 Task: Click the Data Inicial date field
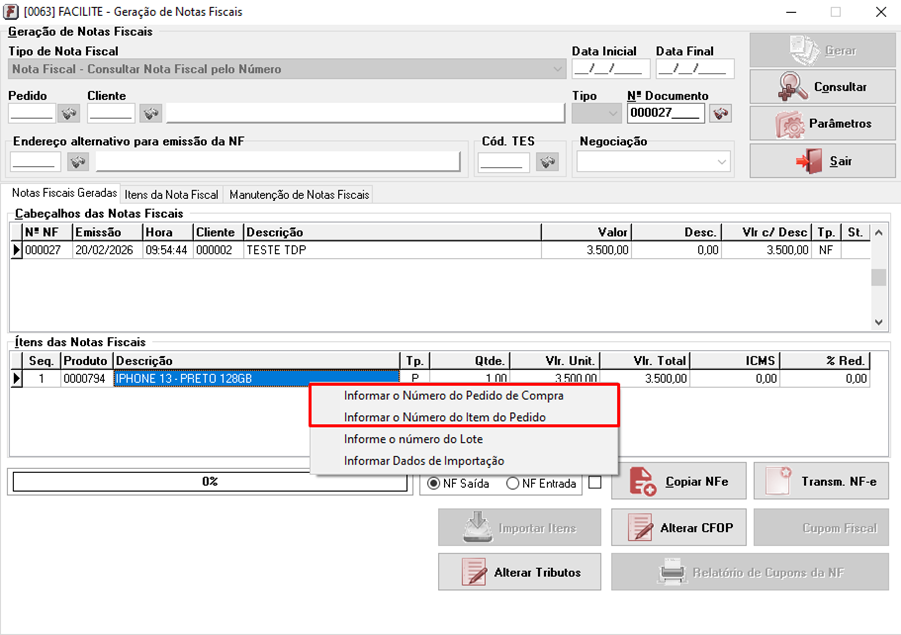(x=610, y=69)
